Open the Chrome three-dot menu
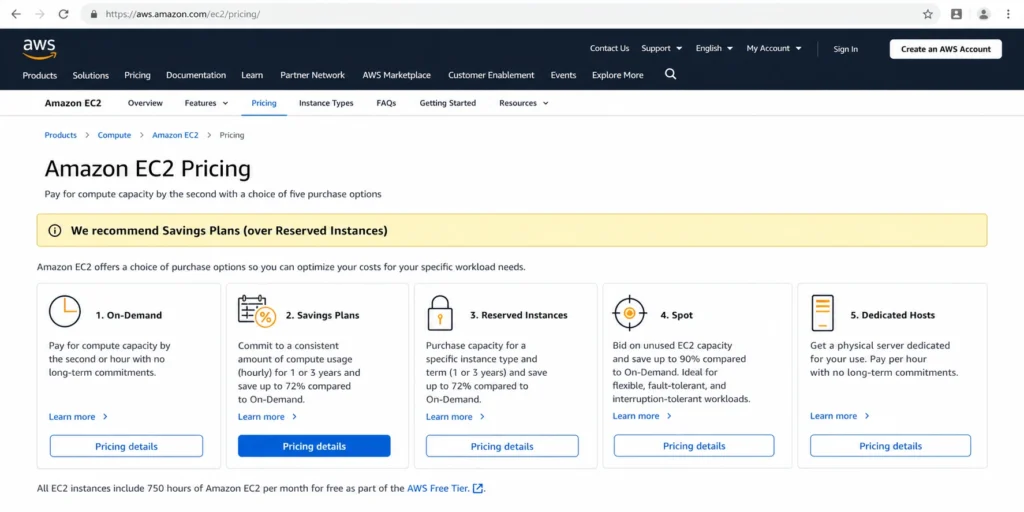 tap(1008, 14)
